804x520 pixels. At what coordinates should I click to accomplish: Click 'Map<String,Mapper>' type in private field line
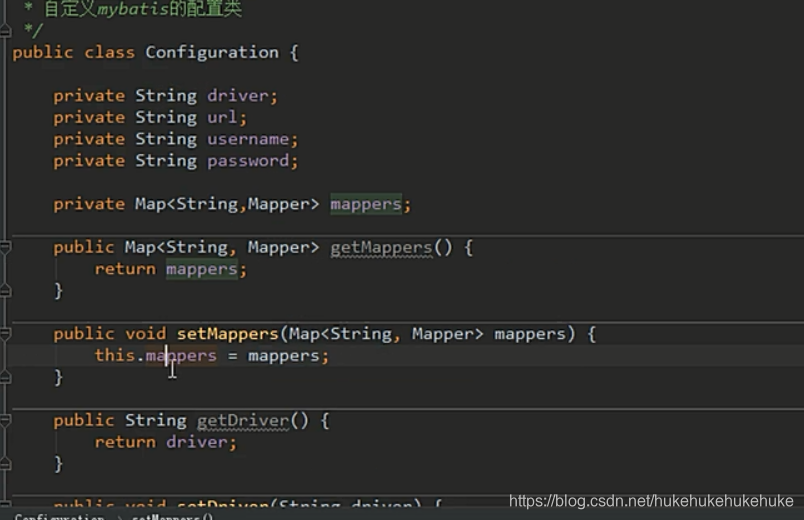pyautogui.click(x=227, y=204)
